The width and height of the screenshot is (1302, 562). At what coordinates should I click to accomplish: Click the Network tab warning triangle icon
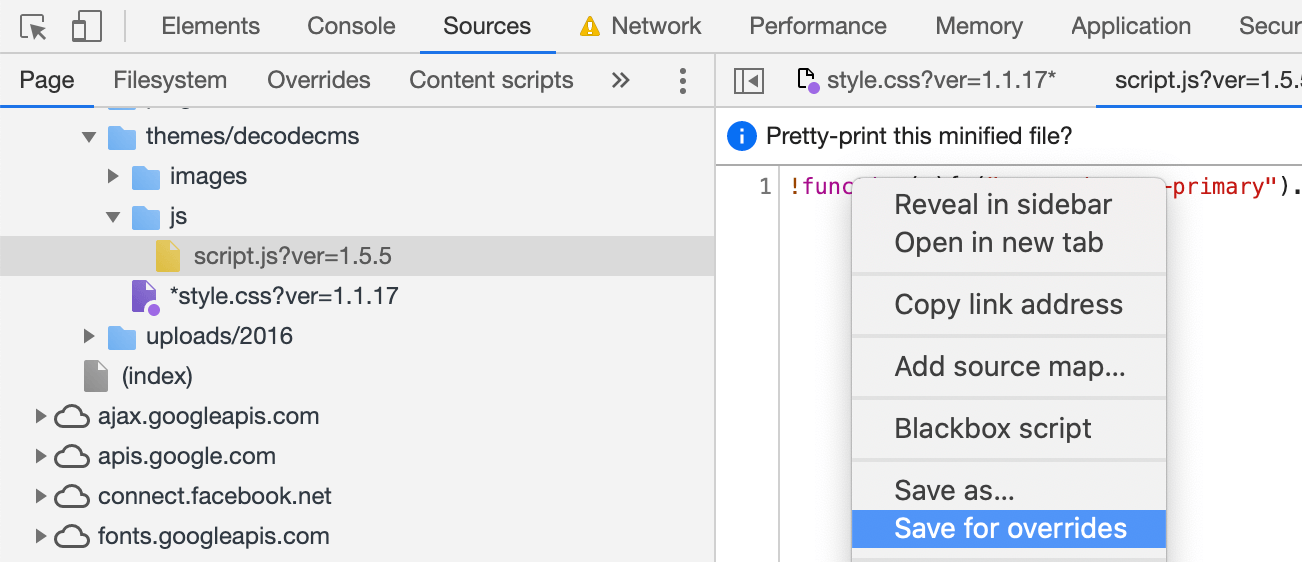point(590,27)
